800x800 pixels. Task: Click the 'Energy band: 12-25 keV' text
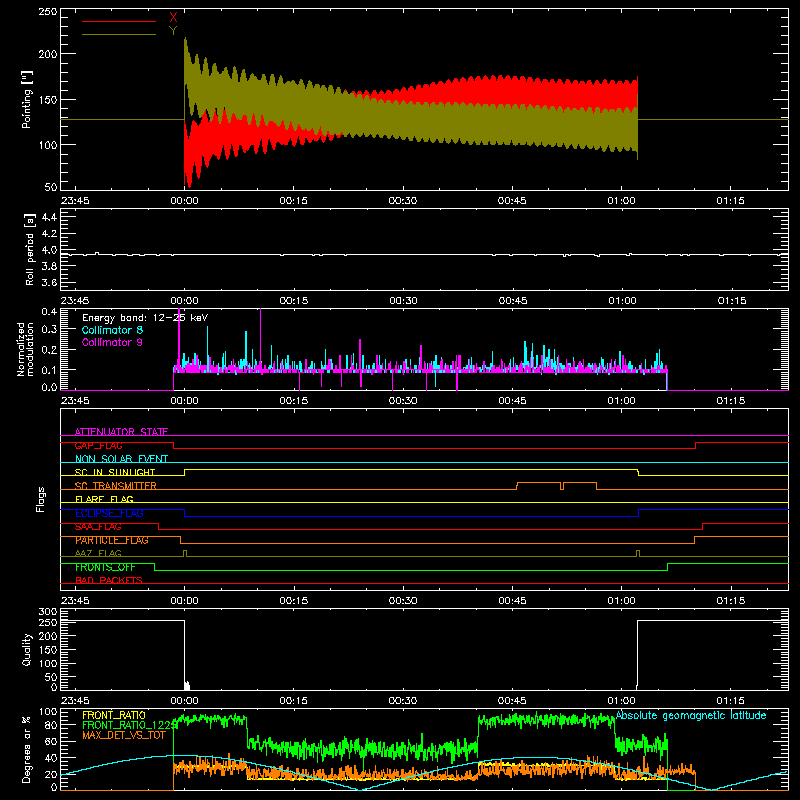(x=145, y=318)
